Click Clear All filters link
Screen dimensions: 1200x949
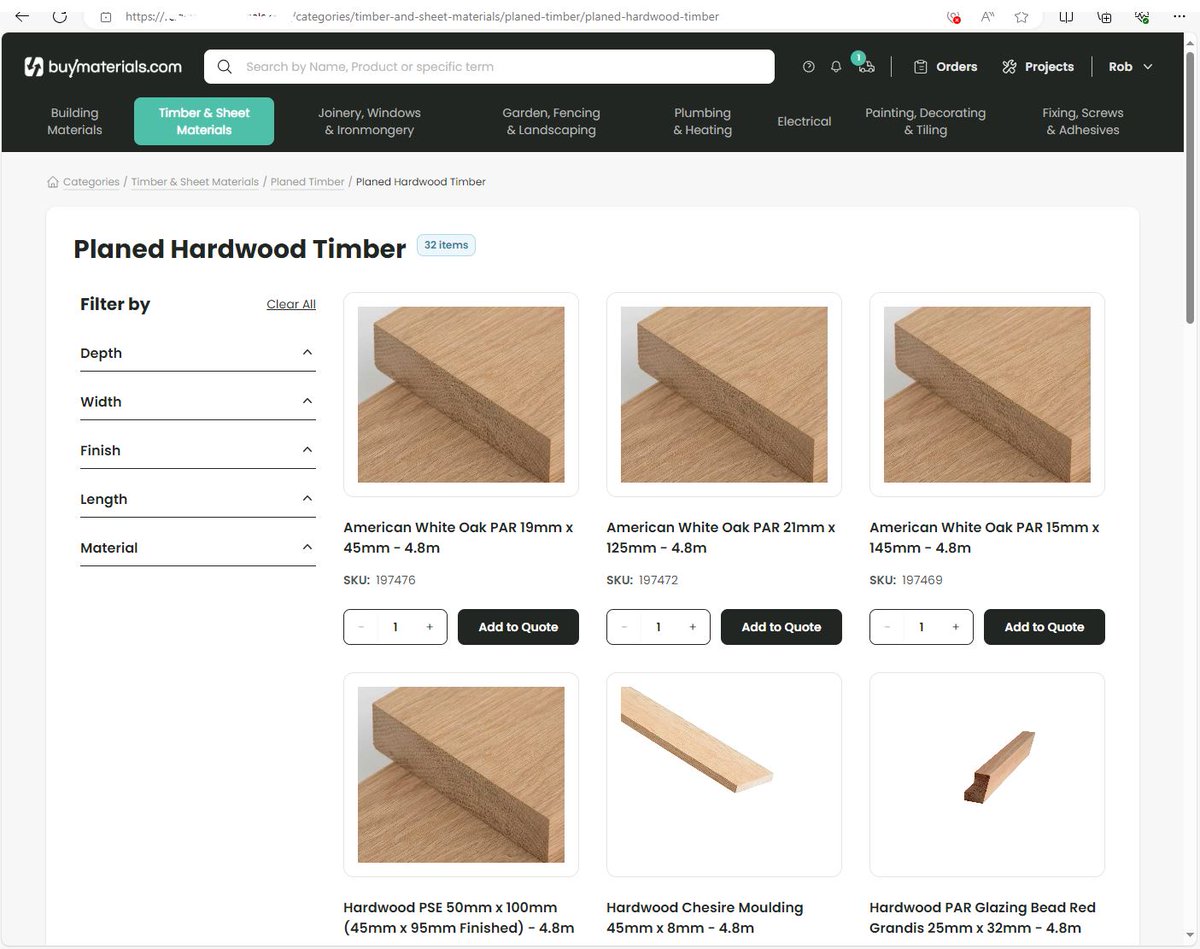point(291,304)
